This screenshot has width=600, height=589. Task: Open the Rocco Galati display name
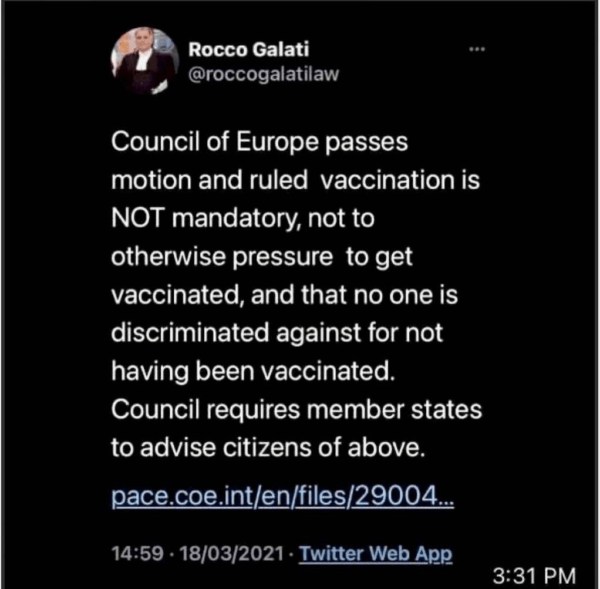point(248,49)
